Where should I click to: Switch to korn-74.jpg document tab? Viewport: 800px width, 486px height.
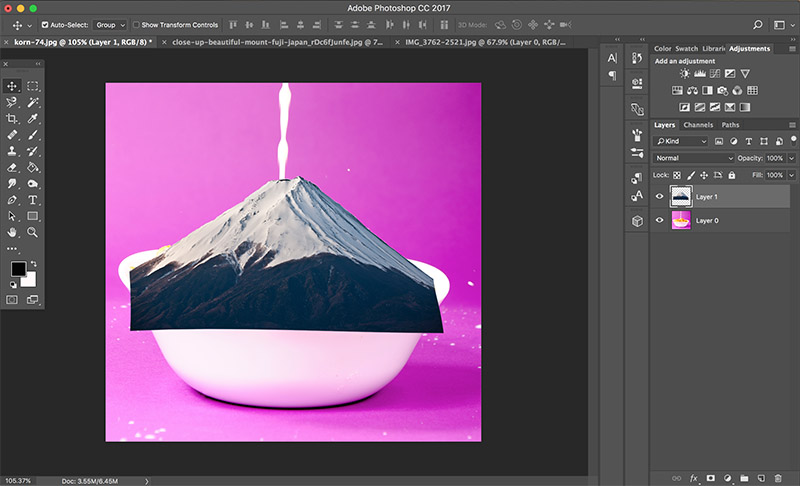83,42
